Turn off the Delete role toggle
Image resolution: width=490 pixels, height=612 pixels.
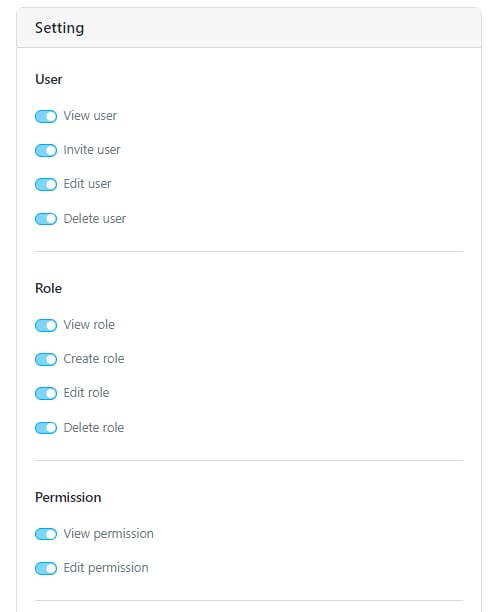(x=46, y=428)
